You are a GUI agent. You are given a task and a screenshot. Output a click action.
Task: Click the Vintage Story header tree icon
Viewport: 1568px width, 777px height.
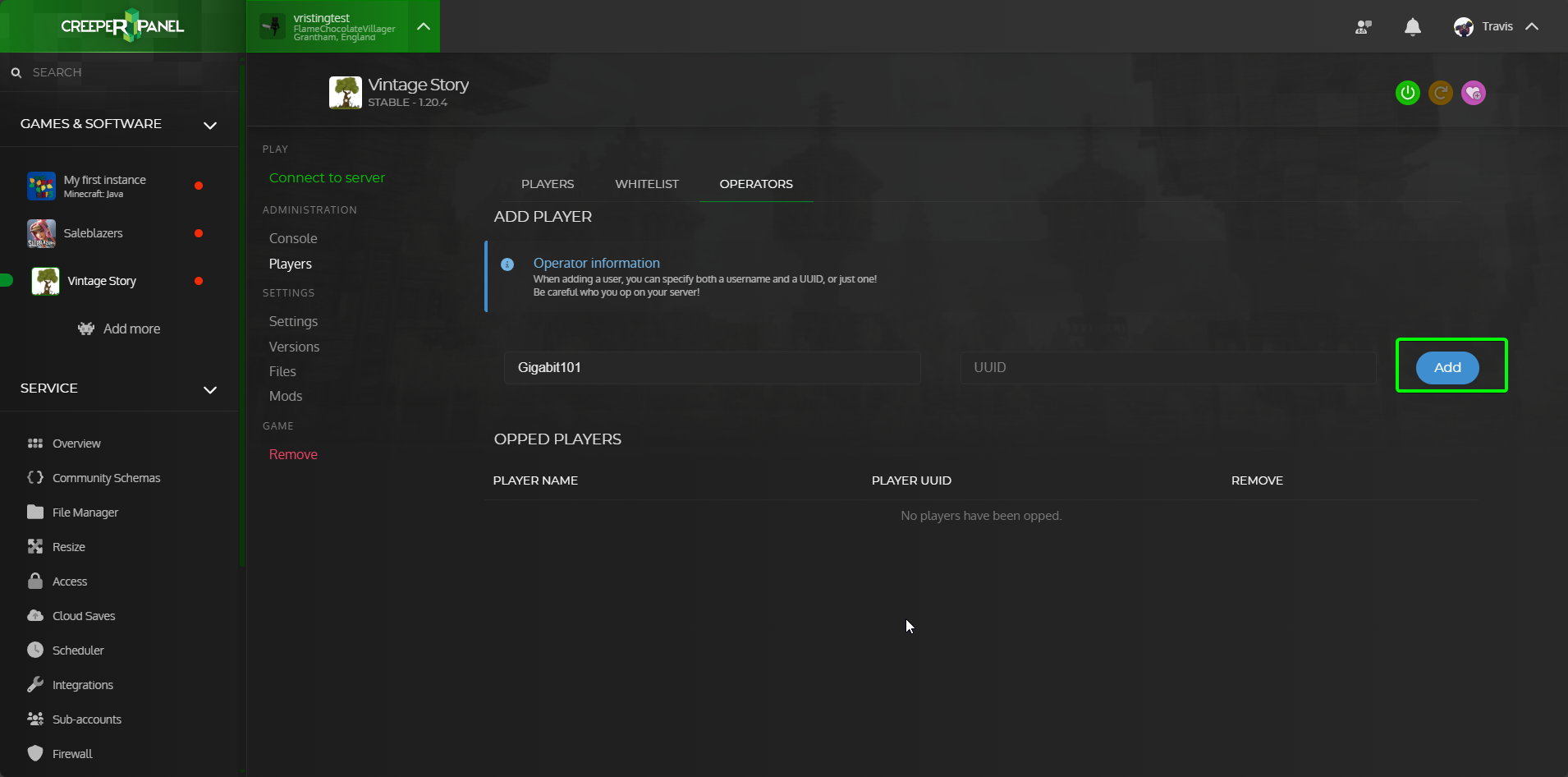pos(346,93)
